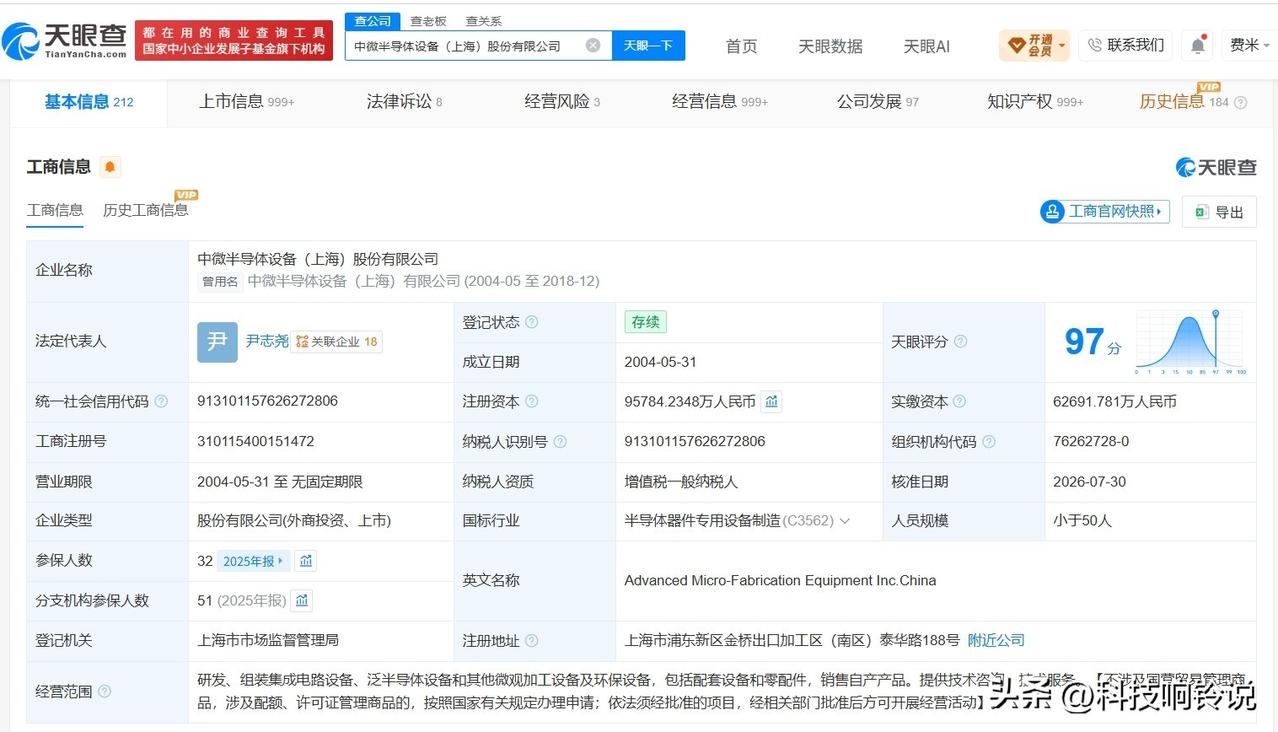Switch to the 经营信息 tab

[x=720, y=102]
